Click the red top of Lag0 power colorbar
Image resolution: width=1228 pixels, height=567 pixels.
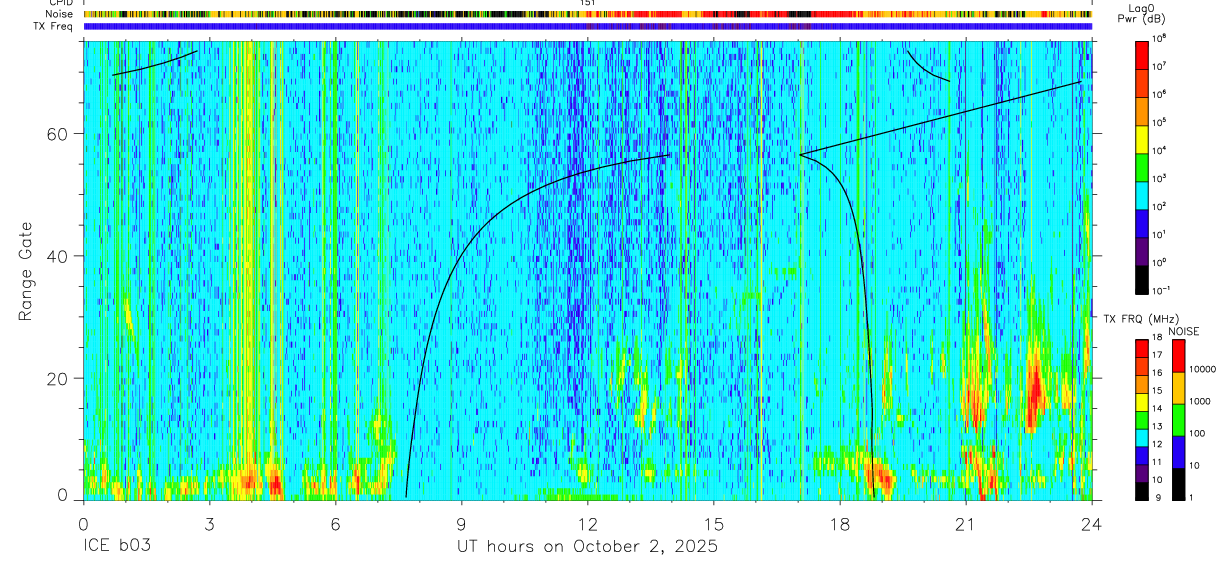pos(1142,54)
